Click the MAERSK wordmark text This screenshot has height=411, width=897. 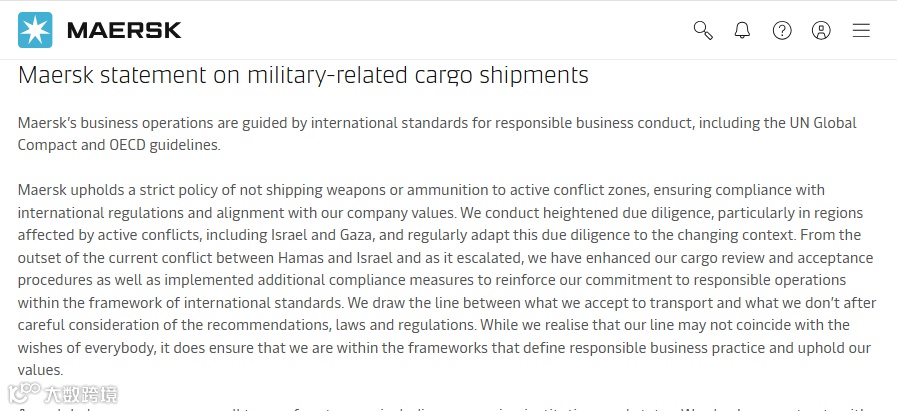124,30
